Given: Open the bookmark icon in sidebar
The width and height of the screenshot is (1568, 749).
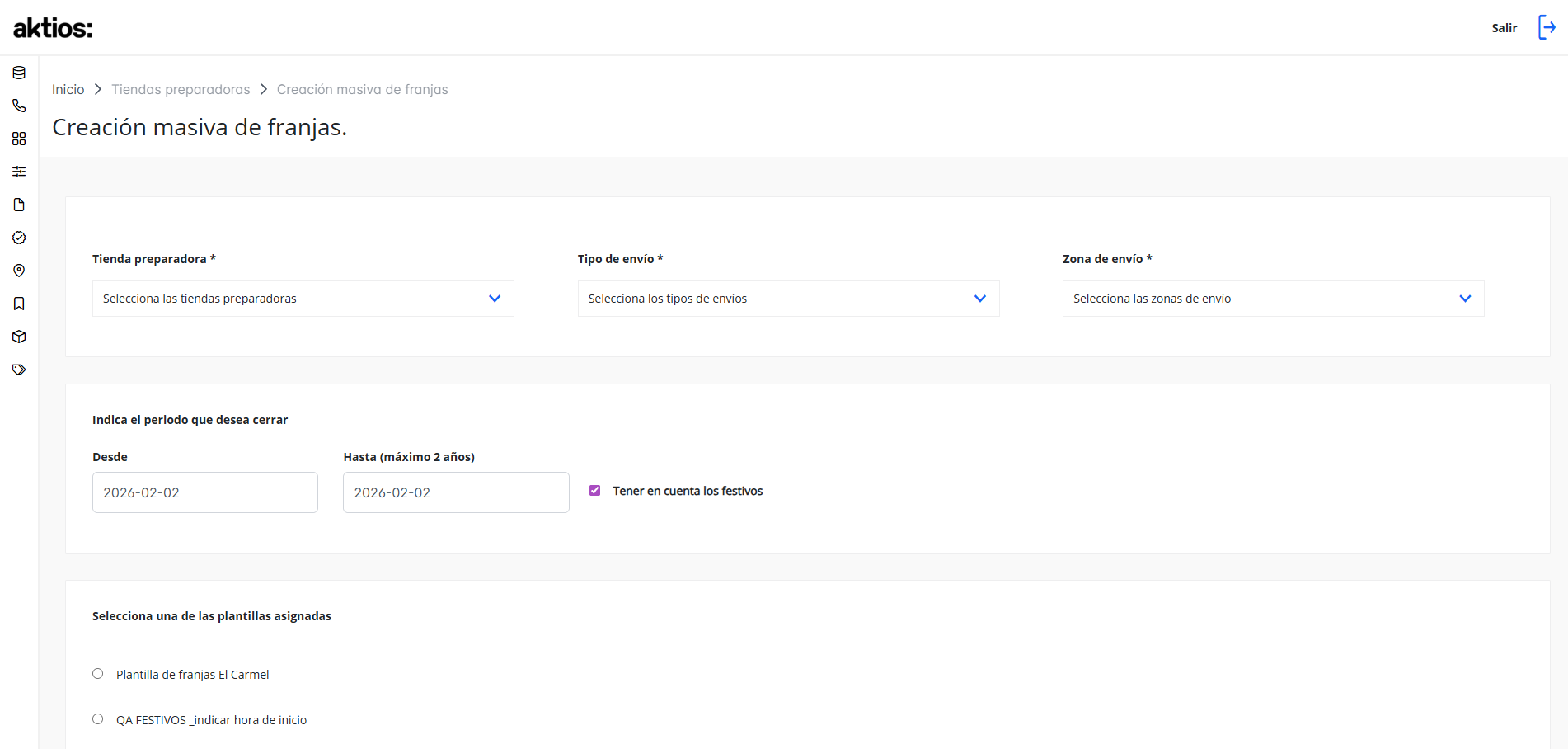Looking at the screenshot, I should click(x=19, y=304).
